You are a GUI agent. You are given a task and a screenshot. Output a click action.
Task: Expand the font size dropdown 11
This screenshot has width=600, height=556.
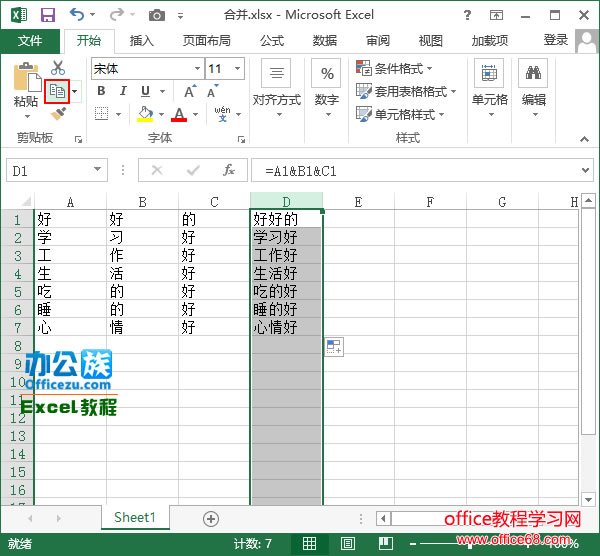coord(238,68)
